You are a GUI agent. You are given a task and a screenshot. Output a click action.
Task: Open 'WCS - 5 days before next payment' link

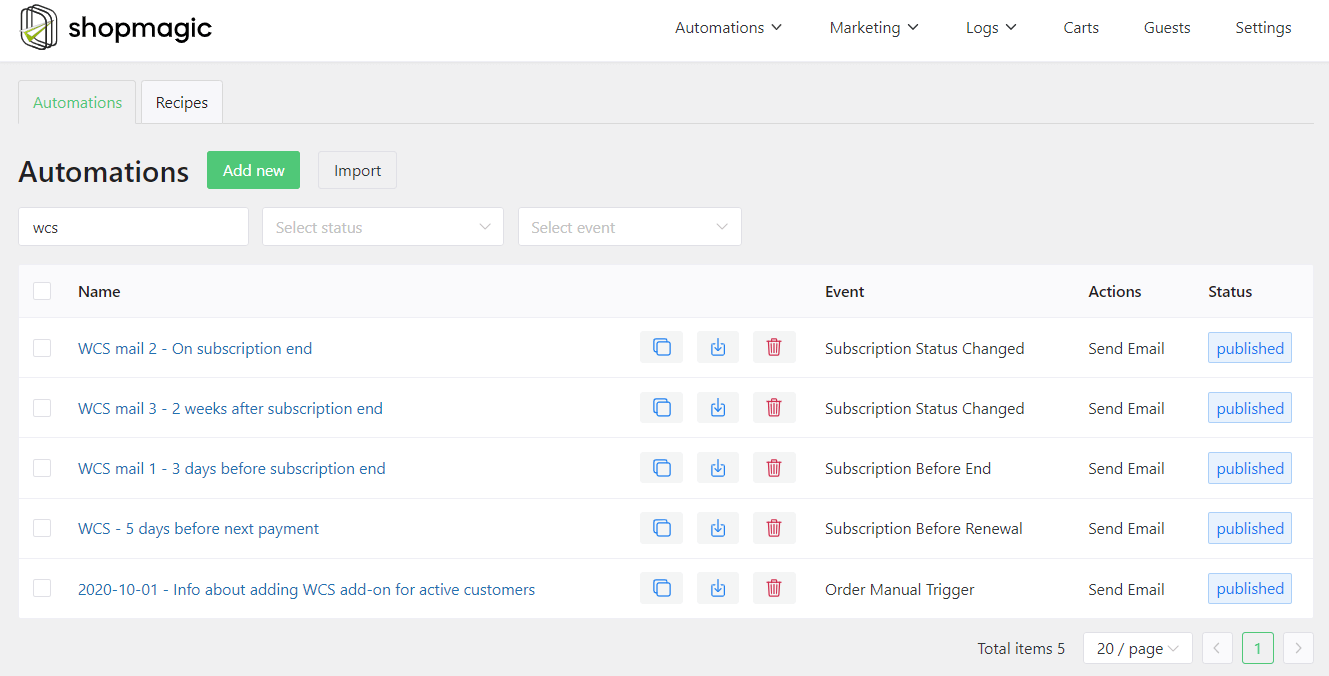[198, 528]
